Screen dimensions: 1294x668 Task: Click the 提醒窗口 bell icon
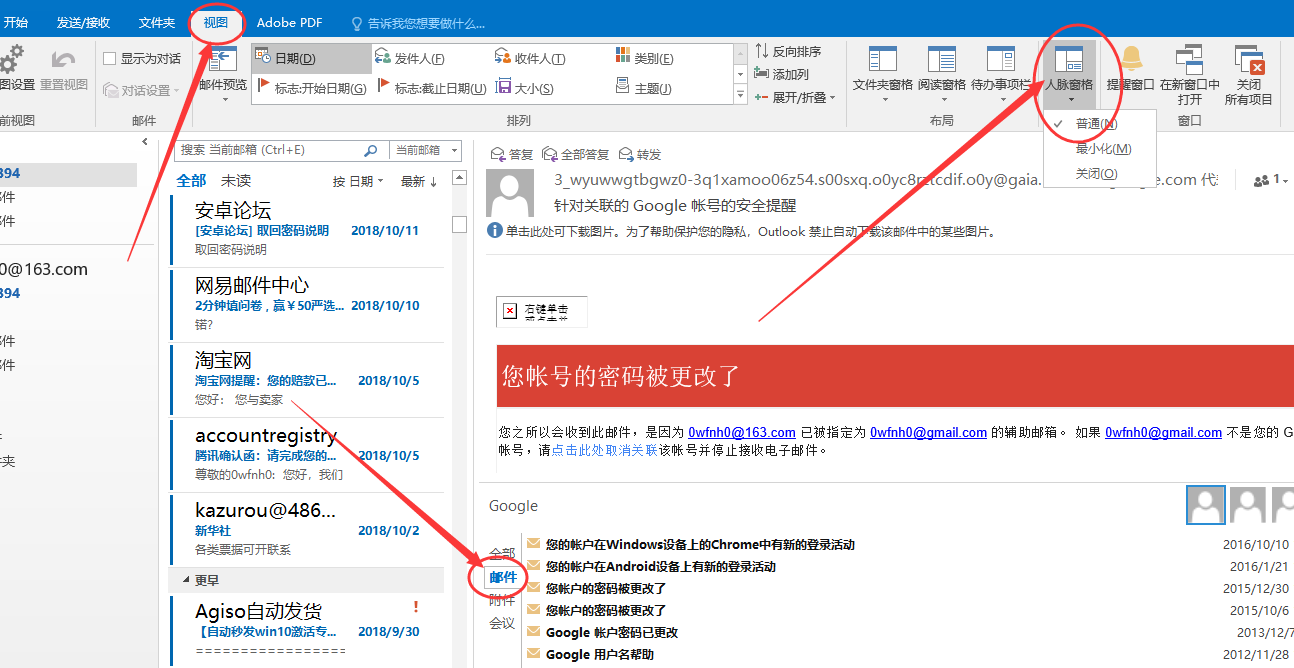[x=1131, y=58]
